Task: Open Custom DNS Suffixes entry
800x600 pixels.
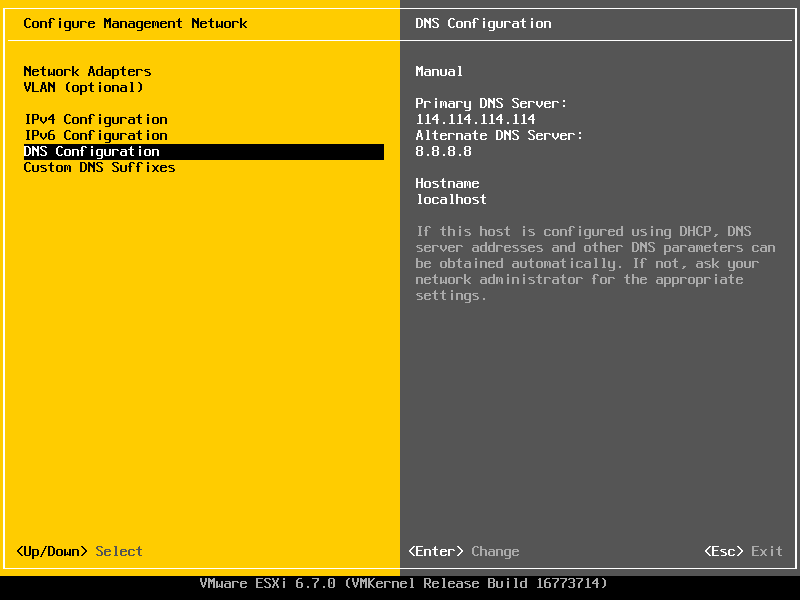Action: (x=99, y=167)
